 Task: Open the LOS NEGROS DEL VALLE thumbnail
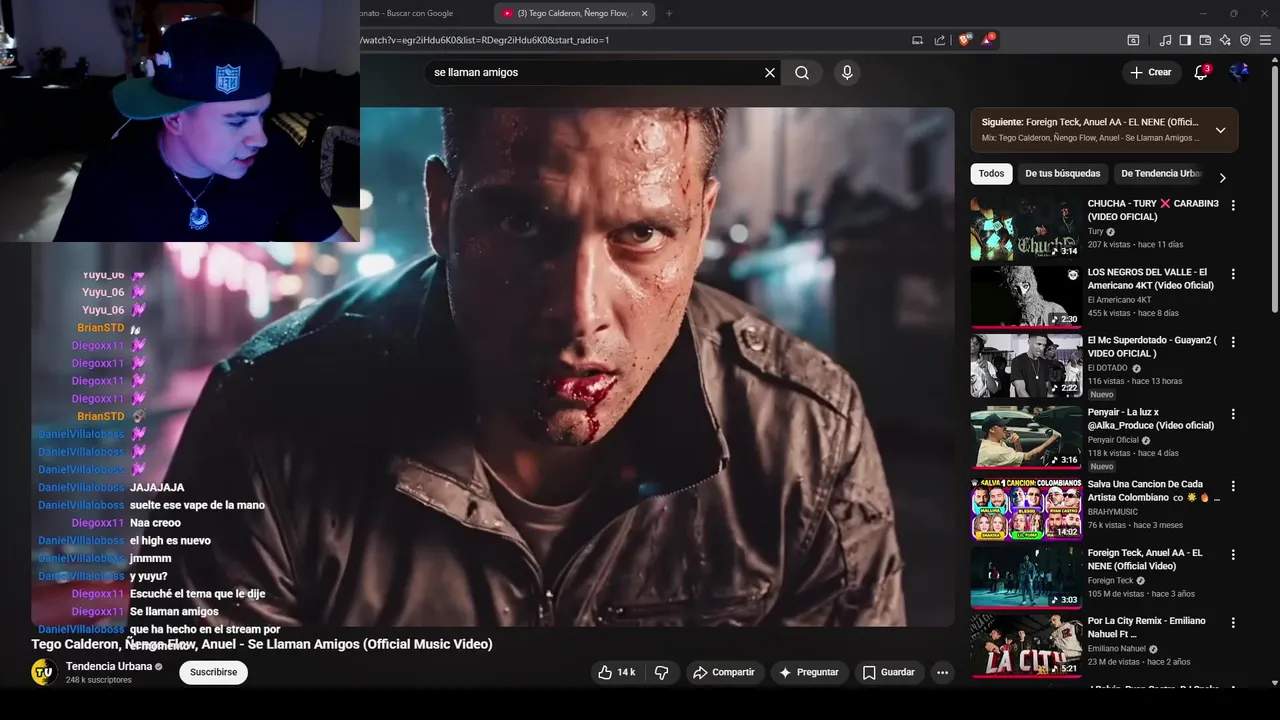point(1026,296)
